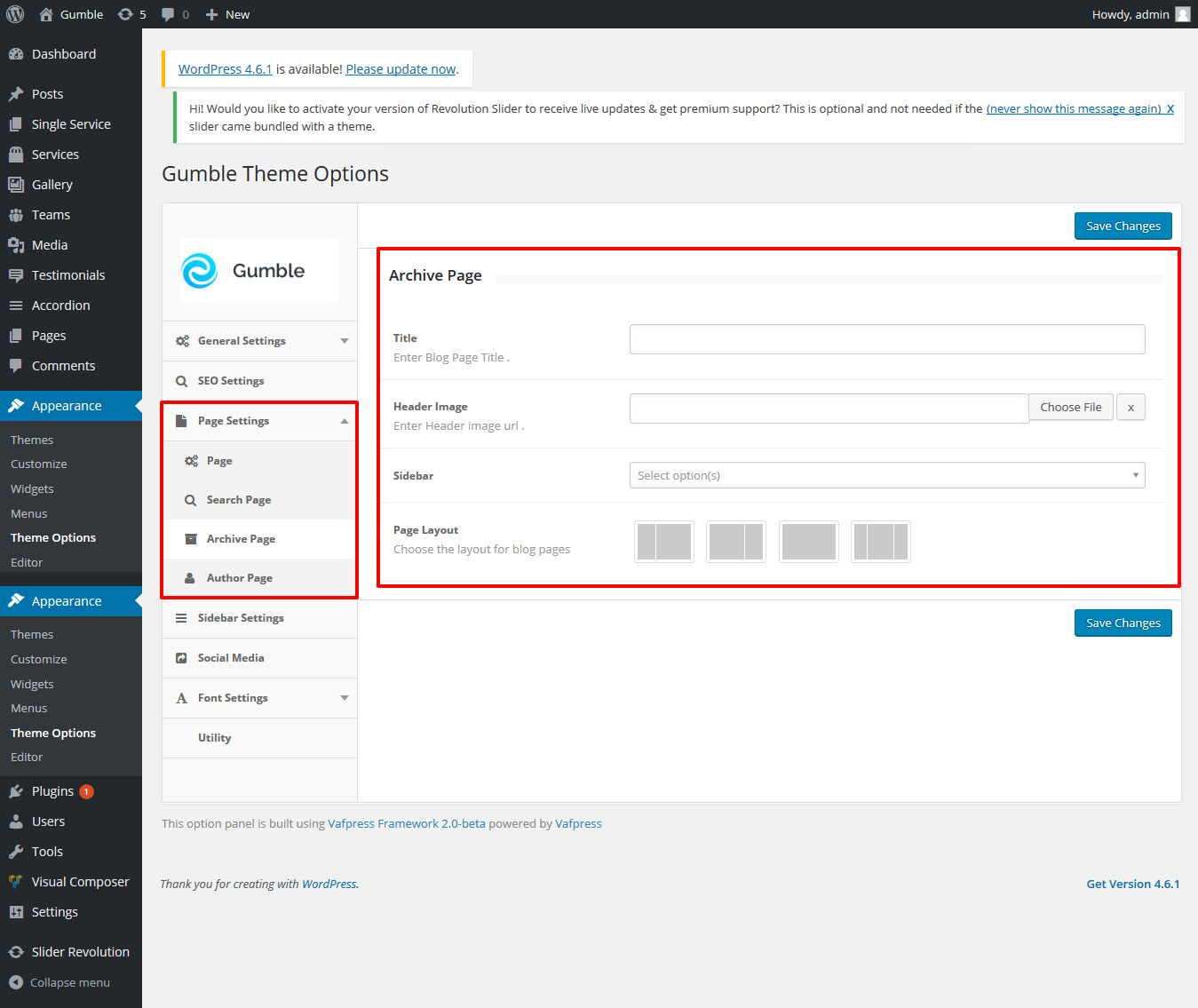Click the Choose File button
The width and height of the screenshot is (1198, 1008).
click(1070, 407)
